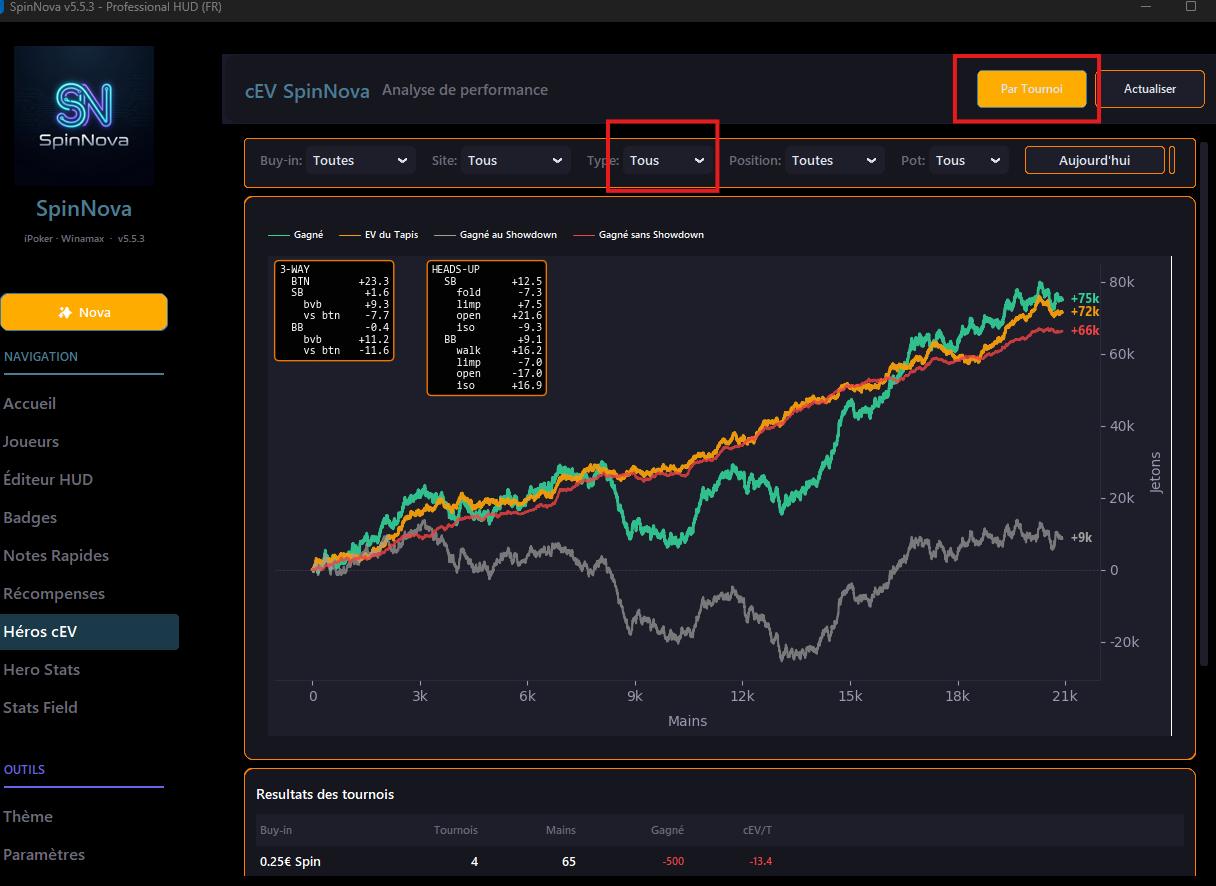Click the Mains column header in results table
This screenshot has width=1216, height=886.
[561, 830]
